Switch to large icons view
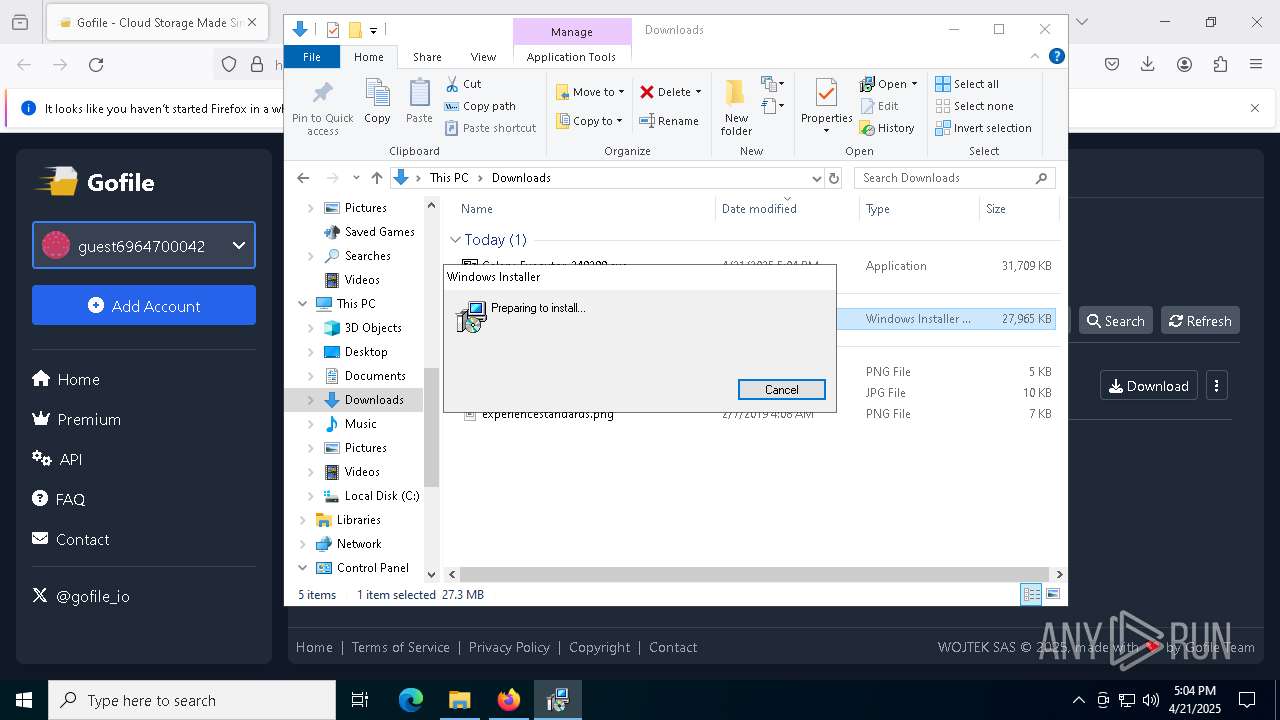The height and width of the screenshot is (720, 1280). coord(1052,594)
